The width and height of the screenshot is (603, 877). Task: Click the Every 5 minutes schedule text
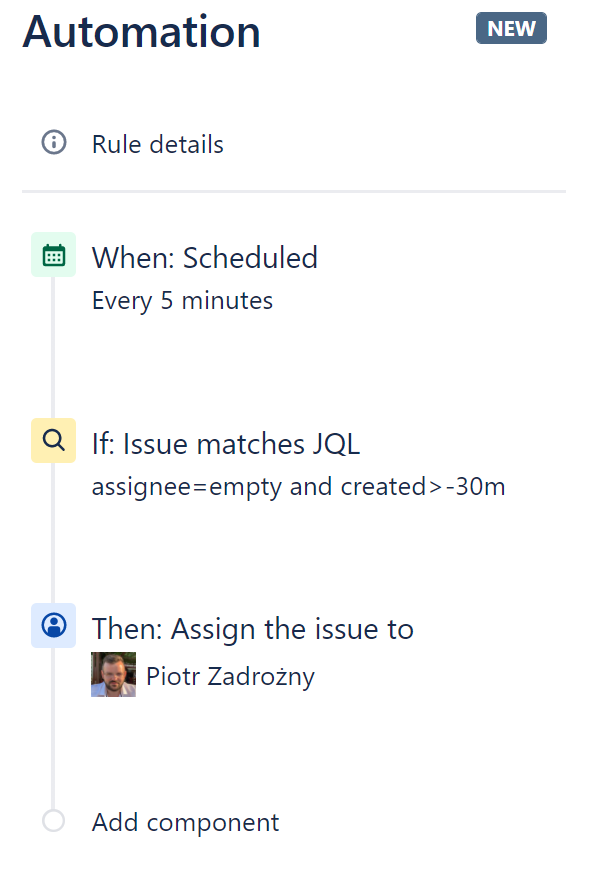pos(182,300)
